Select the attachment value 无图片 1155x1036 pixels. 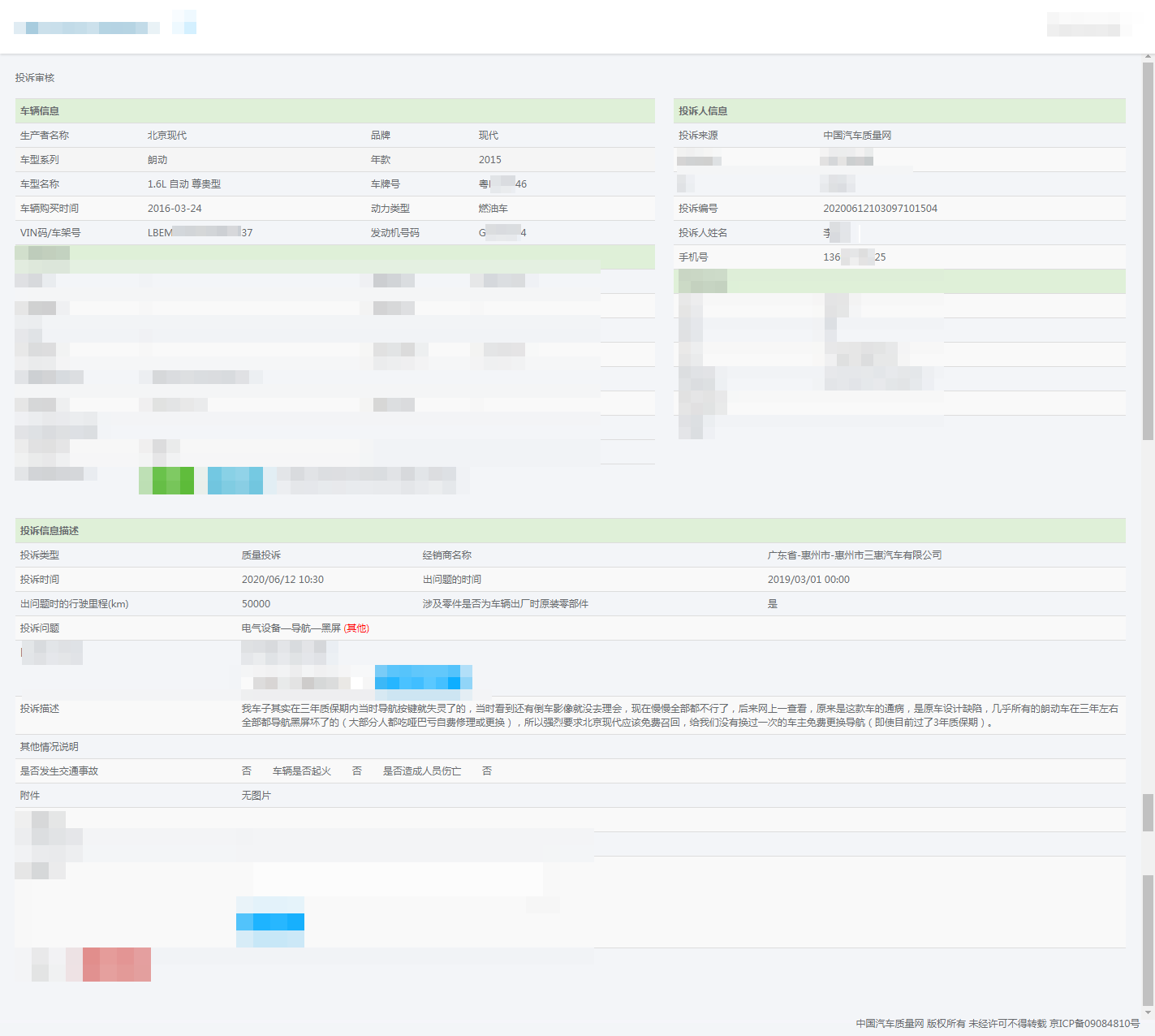[x=256, y=796]
